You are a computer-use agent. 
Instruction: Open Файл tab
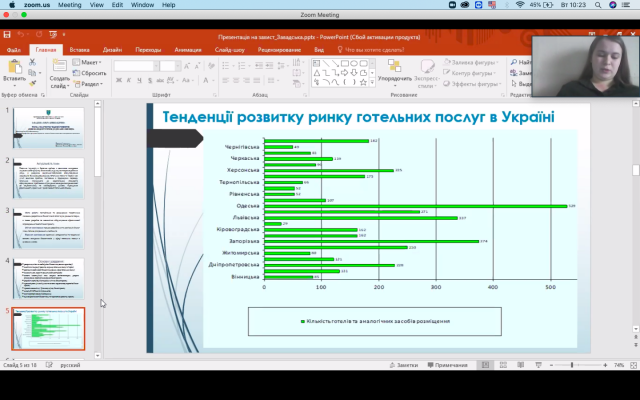coord(13,50)
